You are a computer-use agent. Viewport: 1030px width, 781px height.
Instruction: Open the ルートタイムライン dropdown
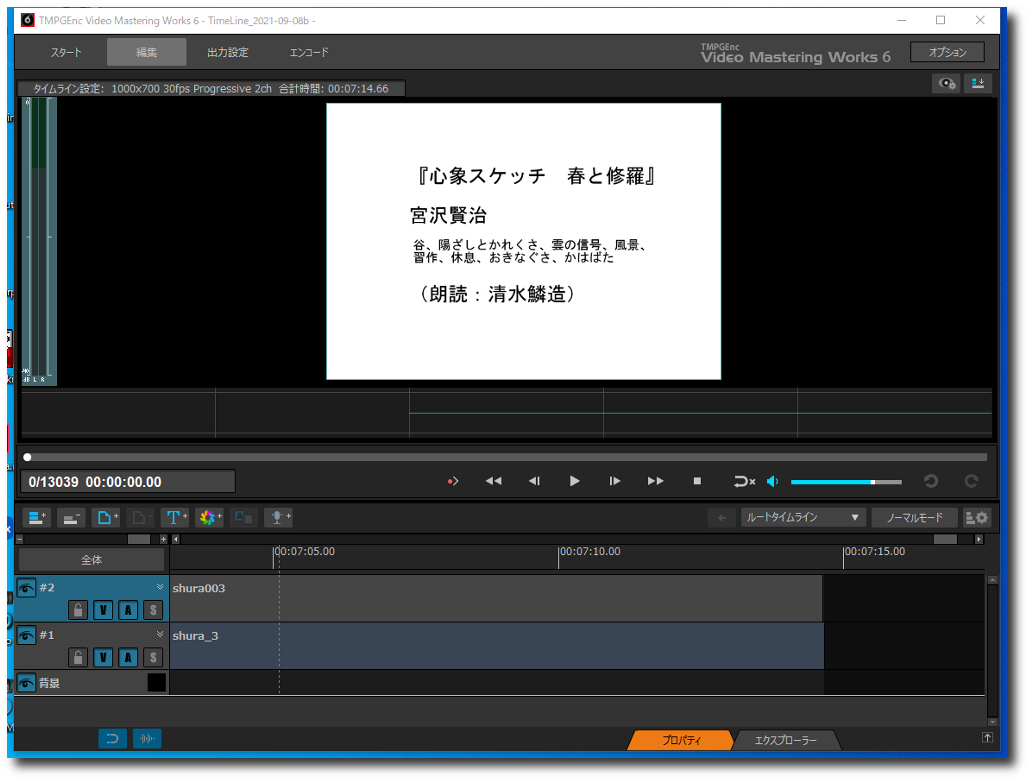pos(802,517)
